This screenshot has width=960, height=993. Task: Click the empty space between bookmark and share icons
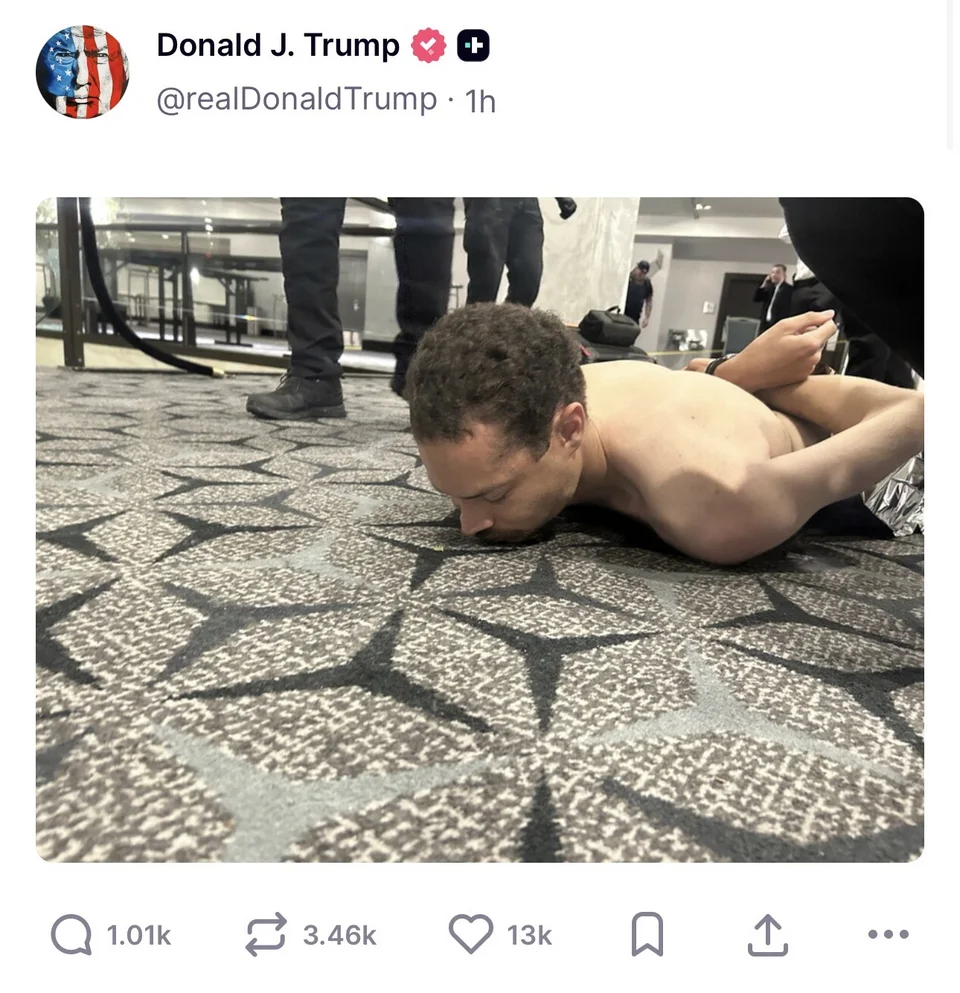coord(705,934)
